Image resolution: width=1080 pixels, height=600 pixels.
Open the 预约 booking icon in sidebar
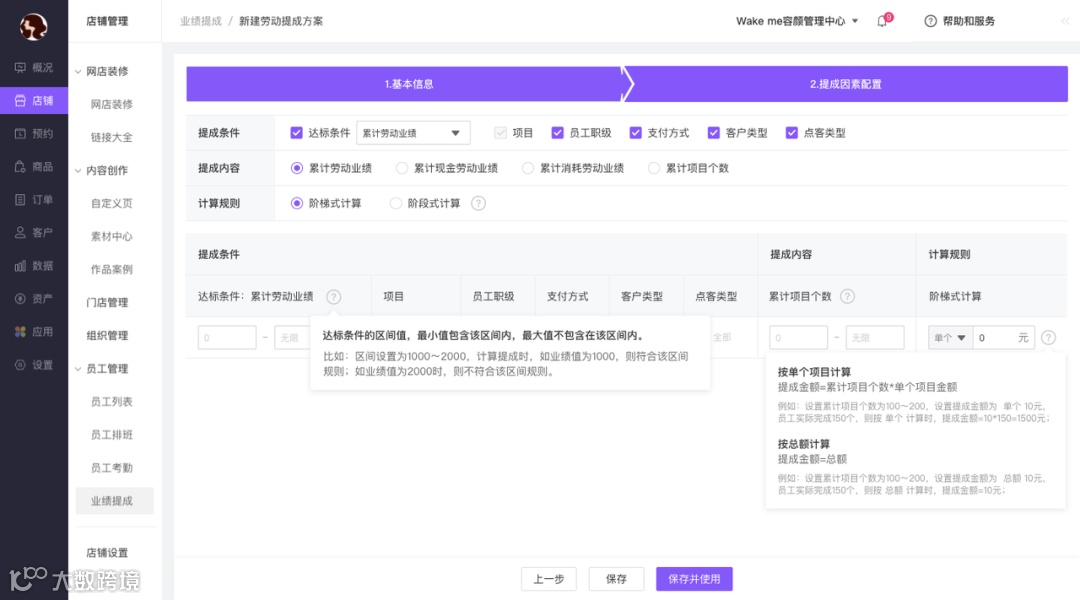pos(20,134)
